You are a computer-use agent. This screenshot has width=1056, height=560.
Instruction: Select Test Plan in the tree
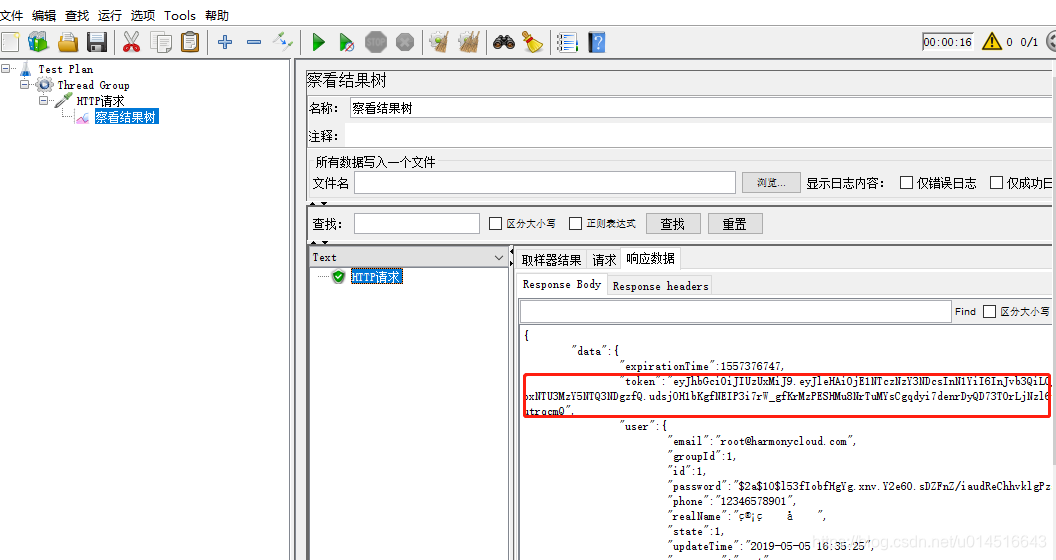tap(65, 69)
